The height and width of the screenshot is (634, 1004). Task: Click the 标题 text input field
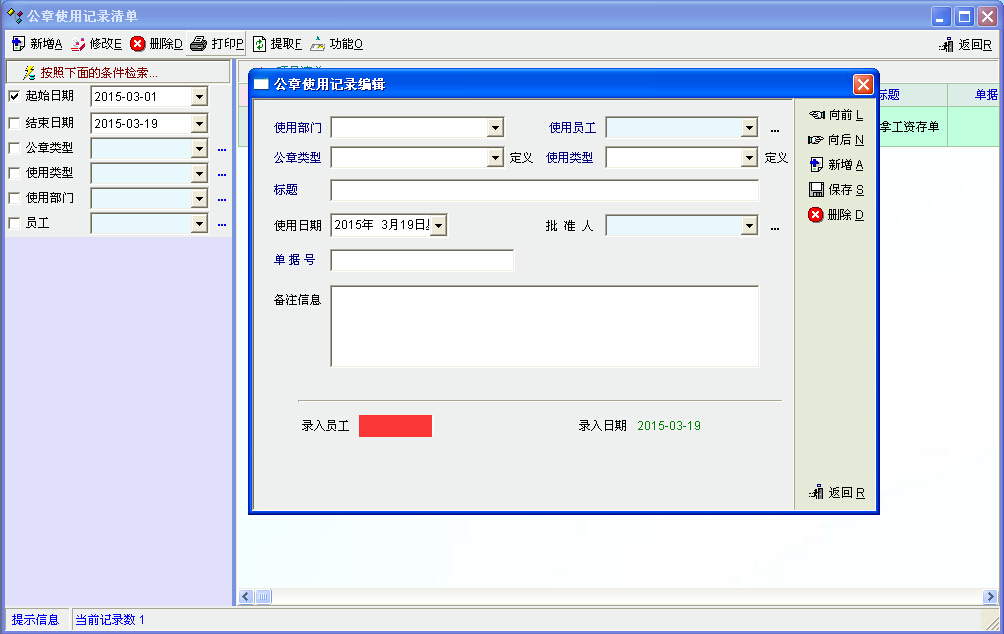pos(544,190)
